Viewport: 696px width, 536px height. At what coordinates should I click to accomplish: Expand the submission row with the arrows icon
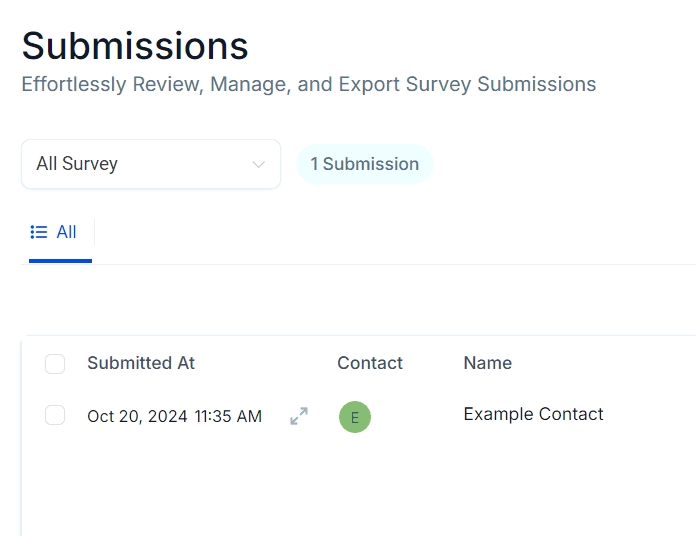[x=299, y=416]
